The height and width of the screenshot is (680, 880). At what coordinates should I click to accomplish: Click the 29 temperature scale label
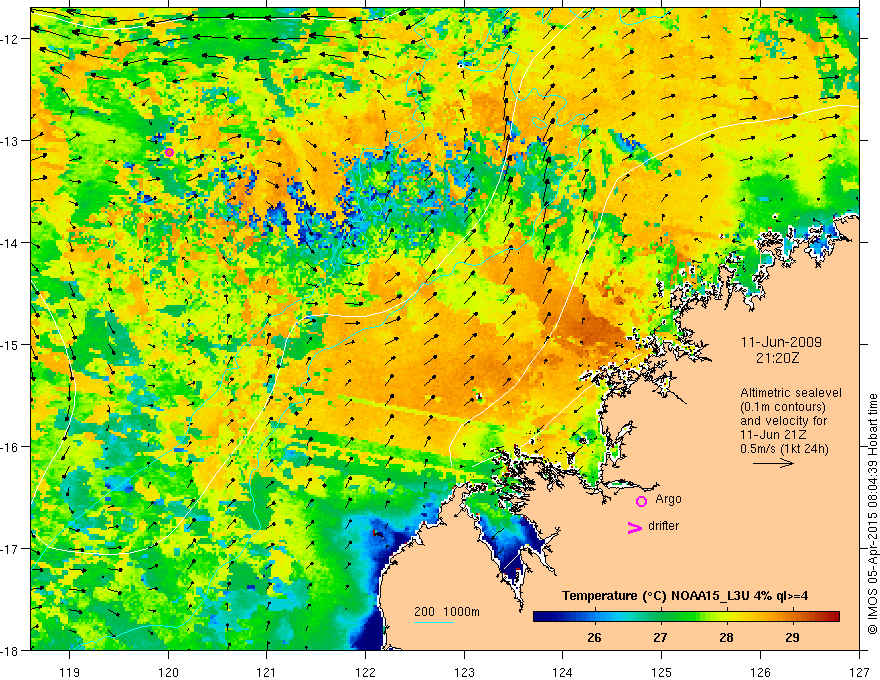coord(792,637)
